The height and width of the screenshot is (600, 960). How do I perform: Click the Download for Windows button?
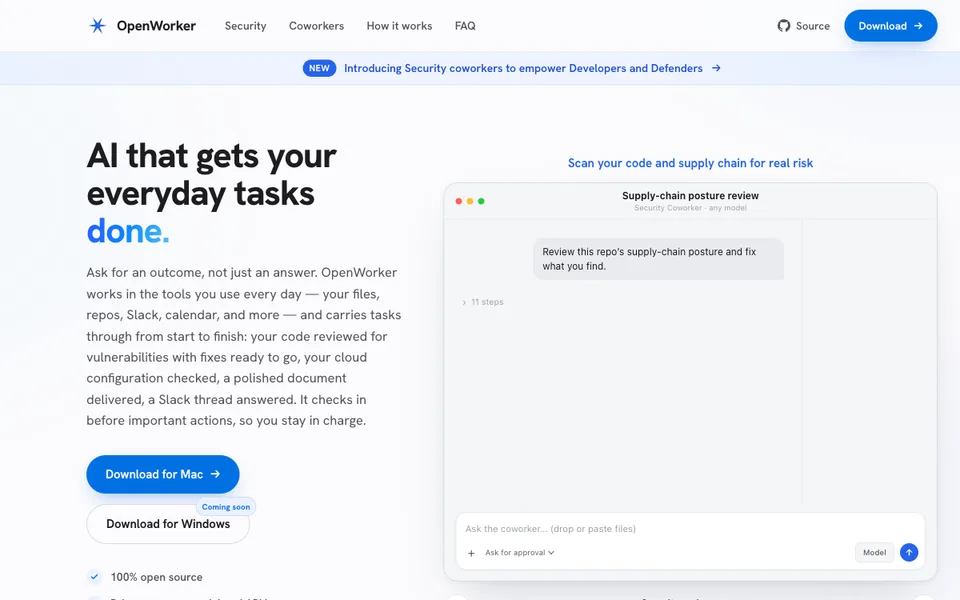point(168,524)
